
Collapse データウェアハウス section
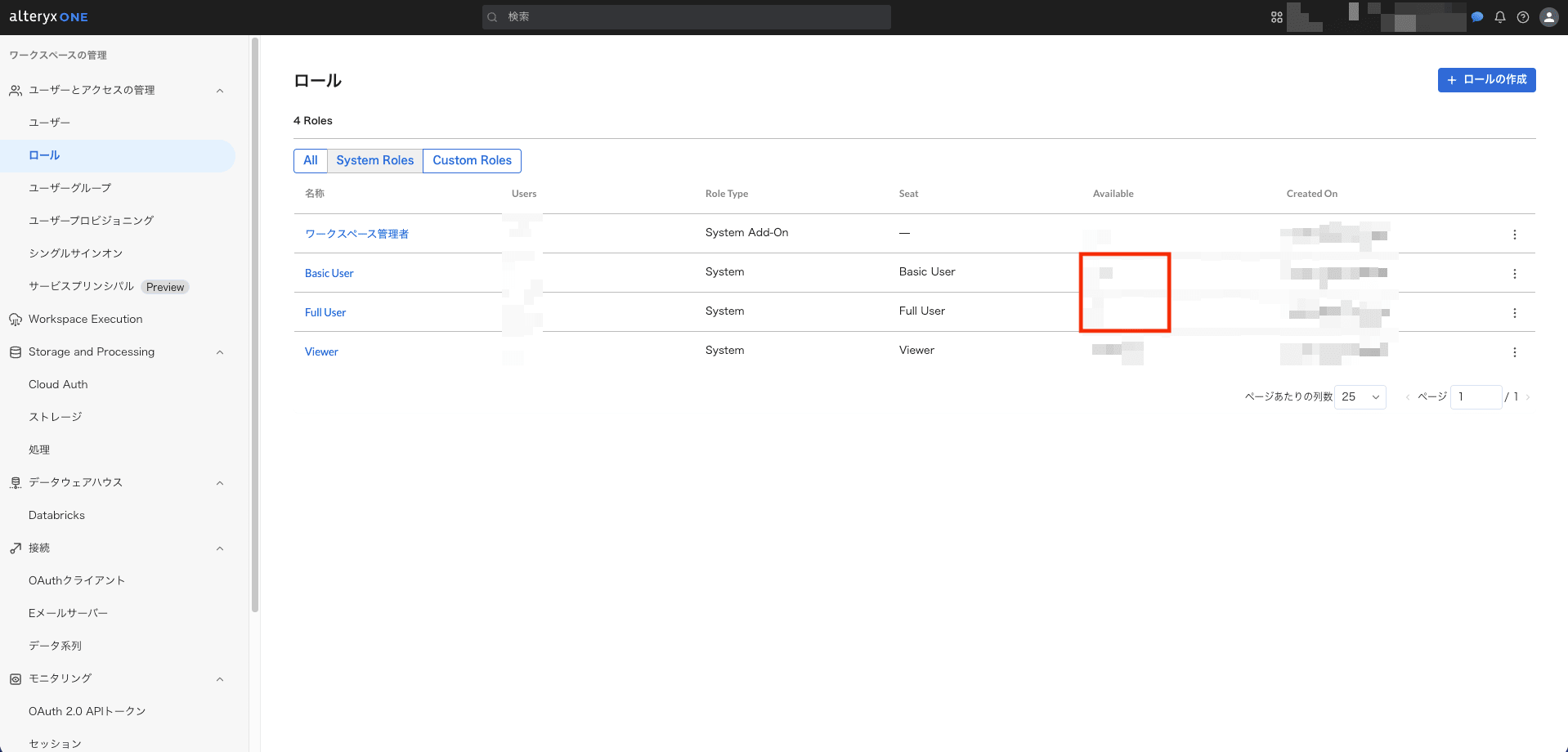click(220, 483)
